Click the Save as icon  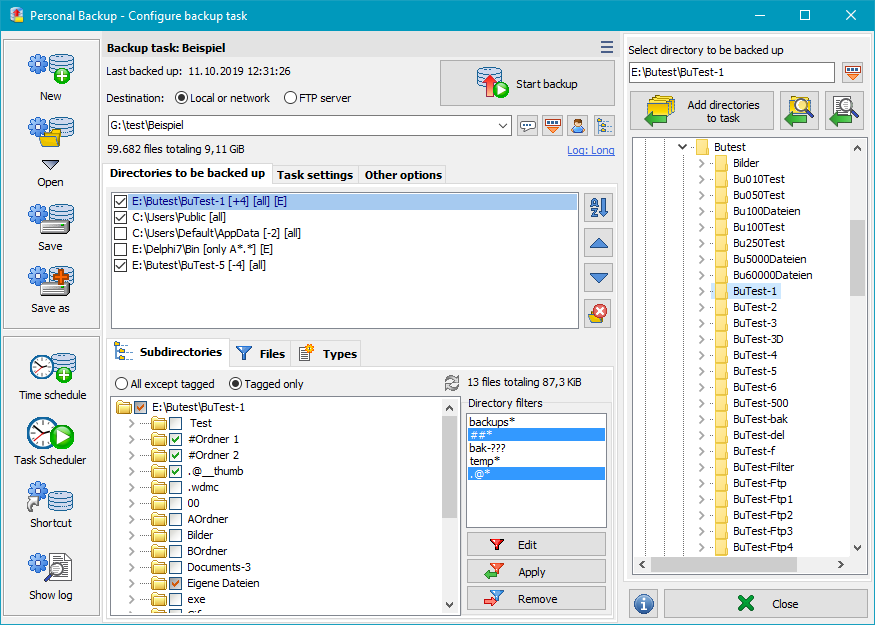(x=51, y=286)
